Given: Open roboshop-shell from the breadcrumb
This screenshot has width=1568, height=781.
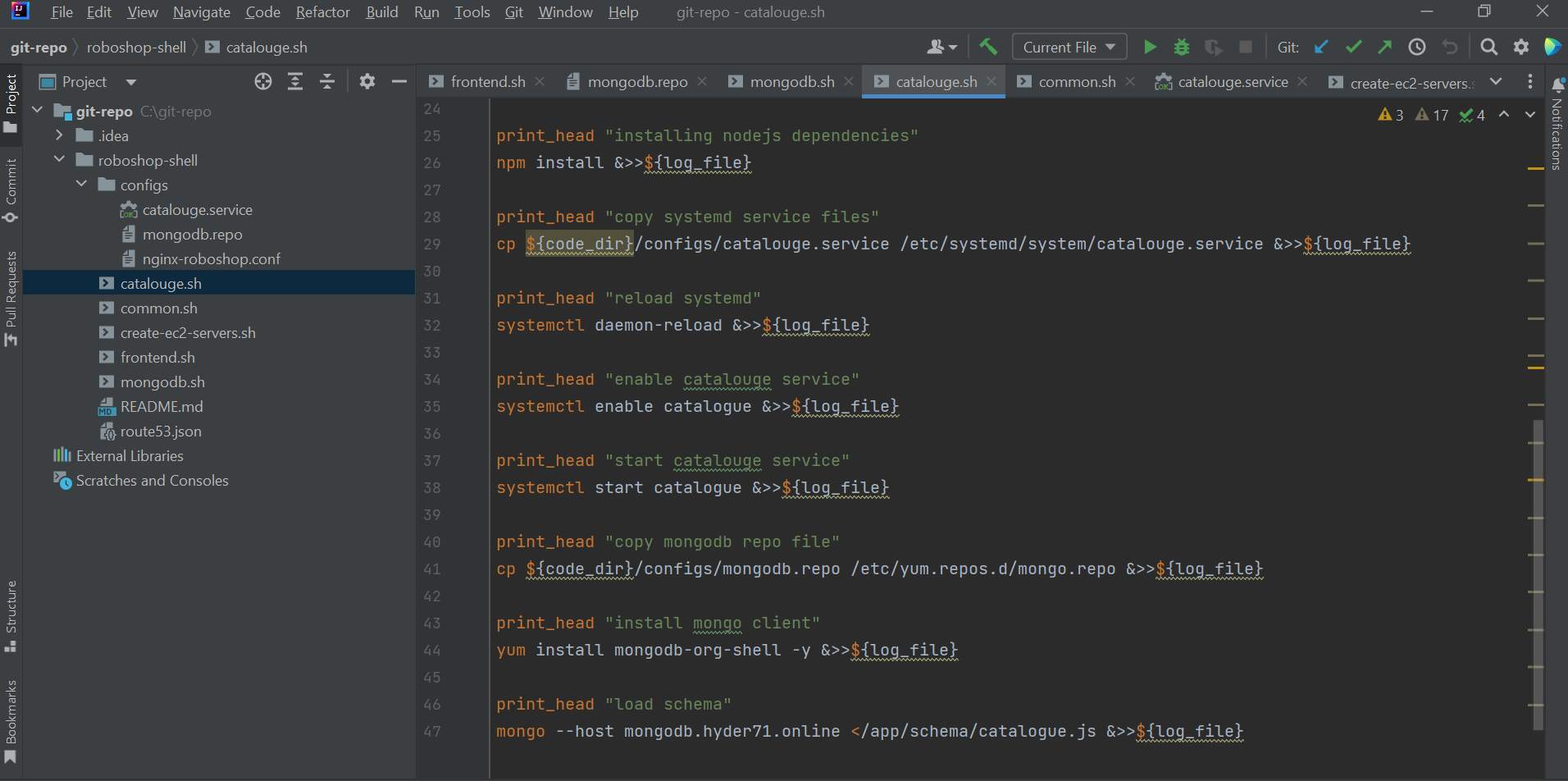Looking at the screenshot, I should [136, 47].
